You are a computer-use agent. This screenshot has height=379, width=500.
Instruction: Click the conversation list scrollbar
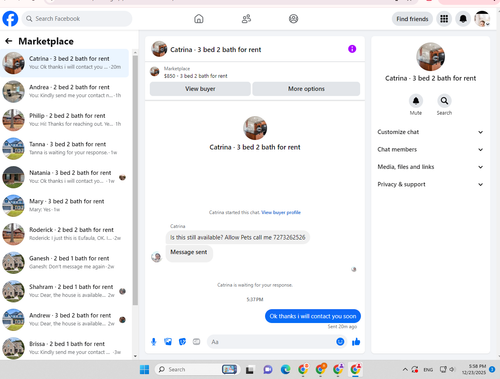pos(135,180)
